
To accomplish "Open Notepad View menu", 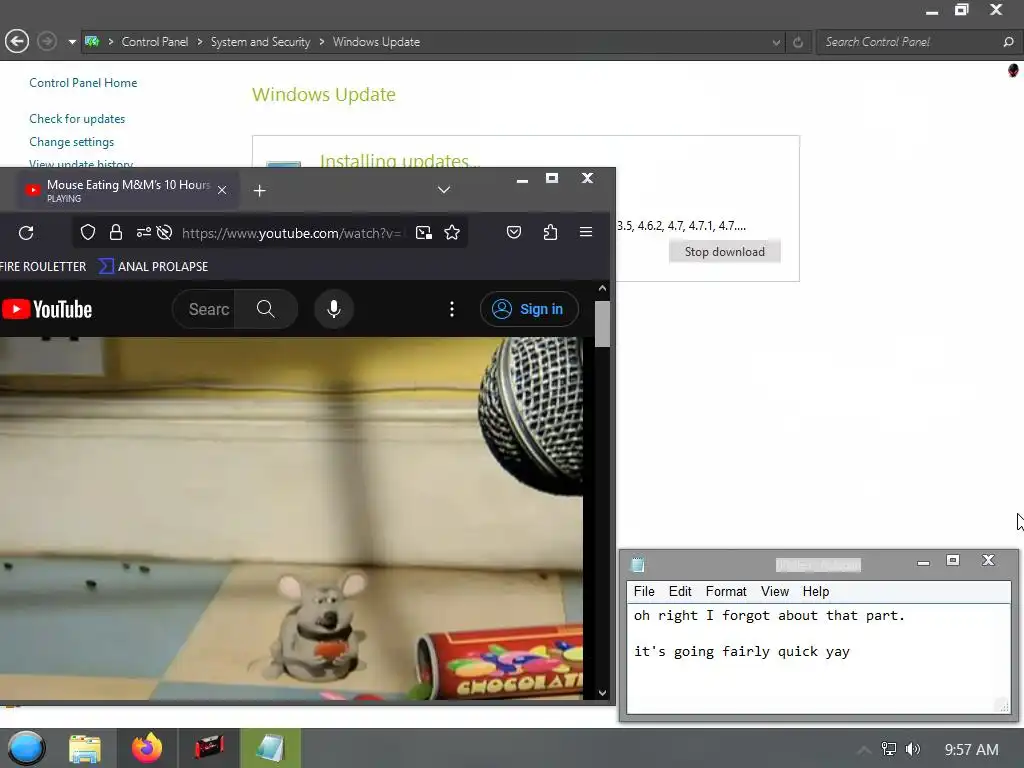I will [x=775, y=591].
